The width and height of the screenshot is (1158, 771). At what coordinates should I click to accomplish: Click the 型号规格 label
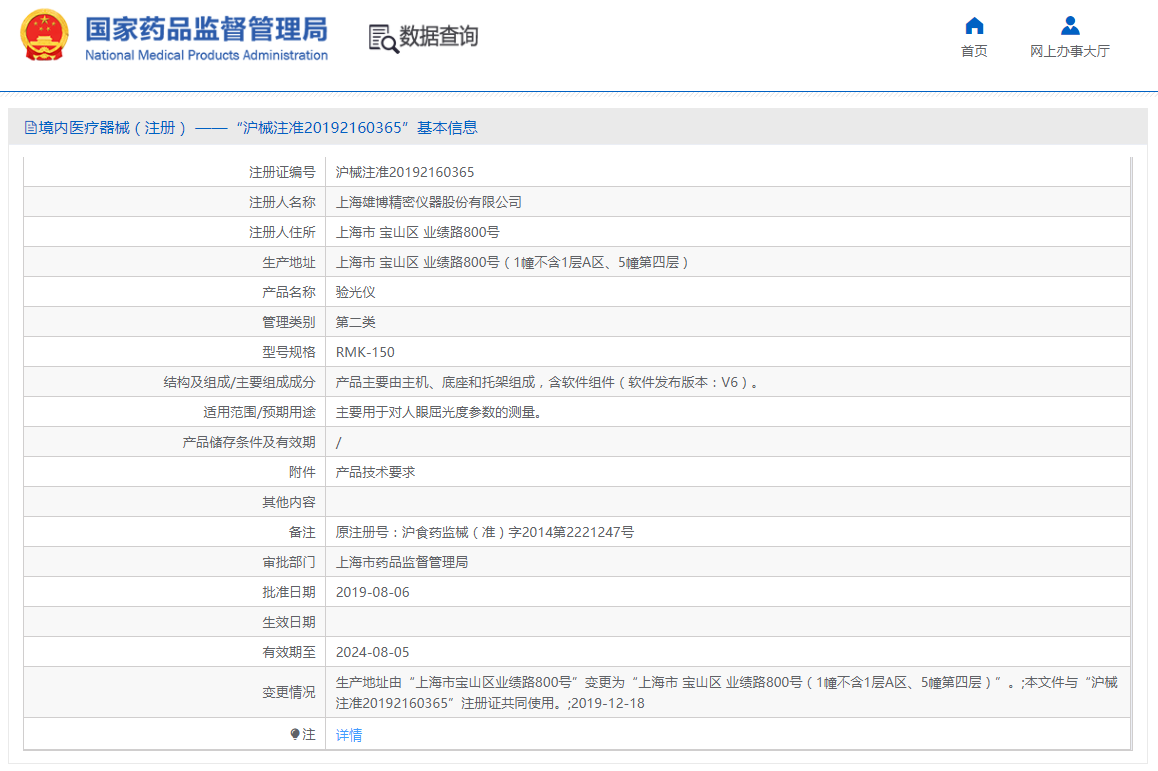pyautogui.click(x=289, y=352)
